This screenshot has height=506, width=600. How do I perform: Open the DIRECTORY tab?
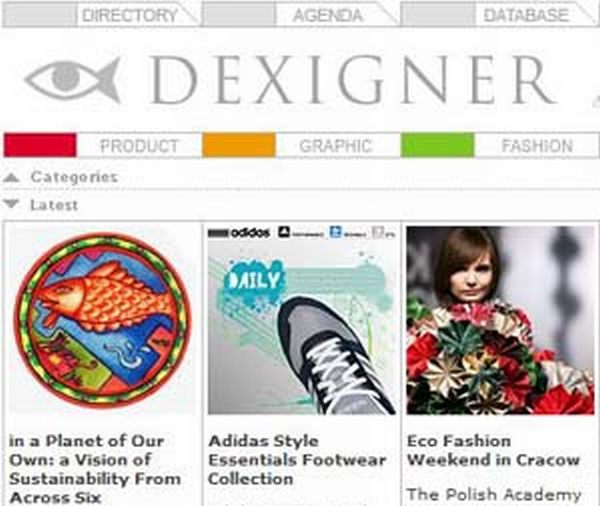[x=130, y=16]
